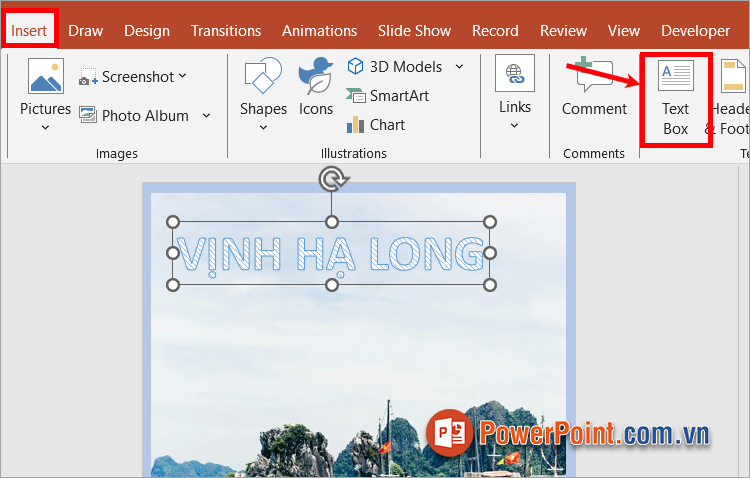This screenshot has height=478, width=750.
Task: Click the left-middle handle of the title box
Action: (173, 253)
